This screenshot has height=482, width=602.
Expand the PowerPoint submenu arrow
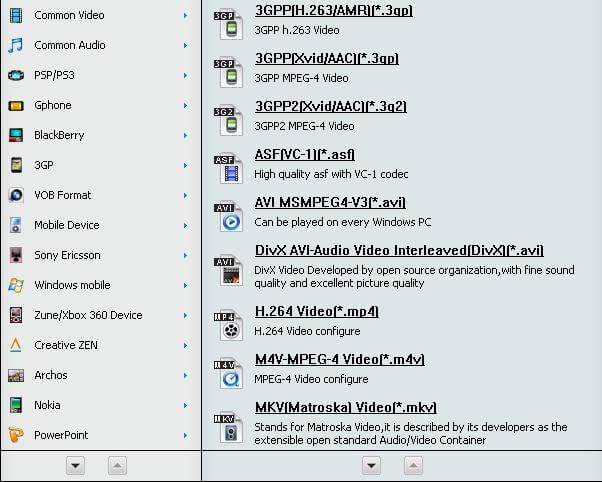pos(186,435)
